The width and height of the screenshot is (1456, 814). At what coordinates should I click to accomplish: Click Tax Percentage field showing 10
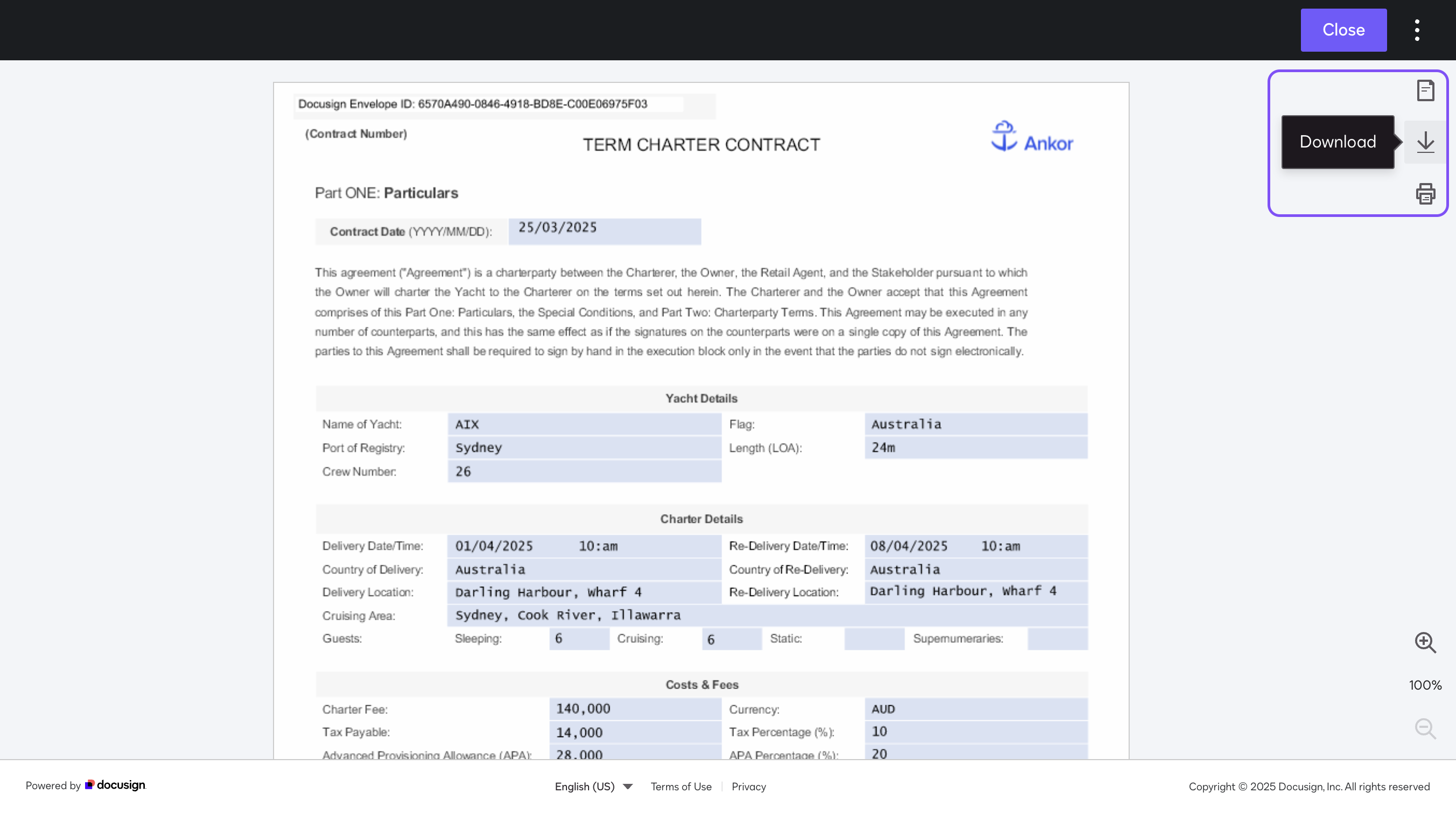976,732
